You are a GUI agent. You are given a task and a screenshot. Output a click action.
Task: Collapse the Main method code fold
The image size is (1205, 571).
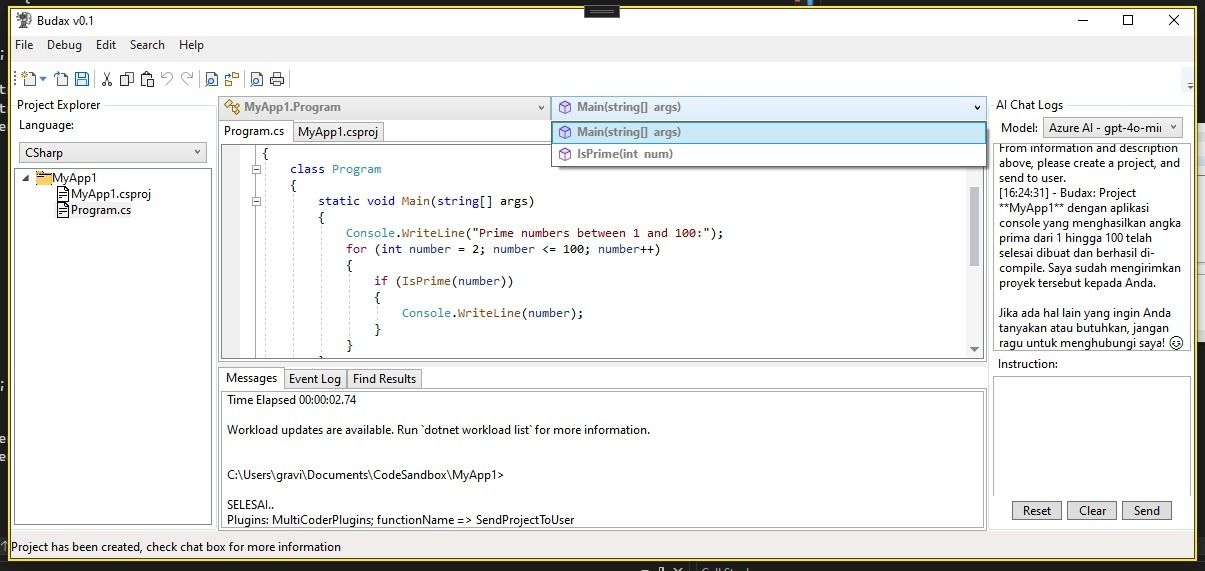(x=257, y=201)
